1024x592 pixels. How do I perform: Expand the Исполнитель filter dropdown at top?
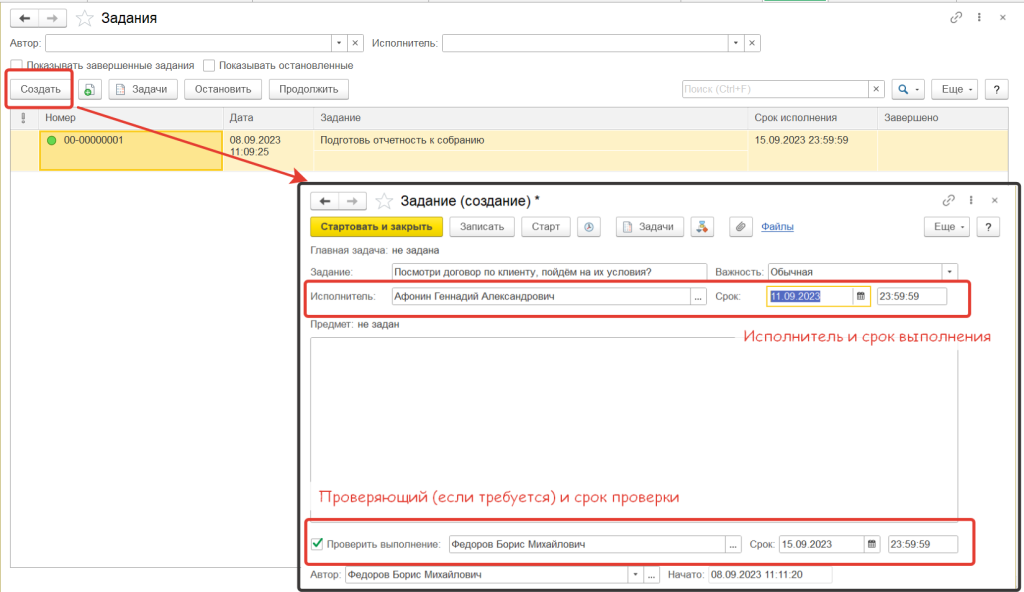[x=736, y=43]
